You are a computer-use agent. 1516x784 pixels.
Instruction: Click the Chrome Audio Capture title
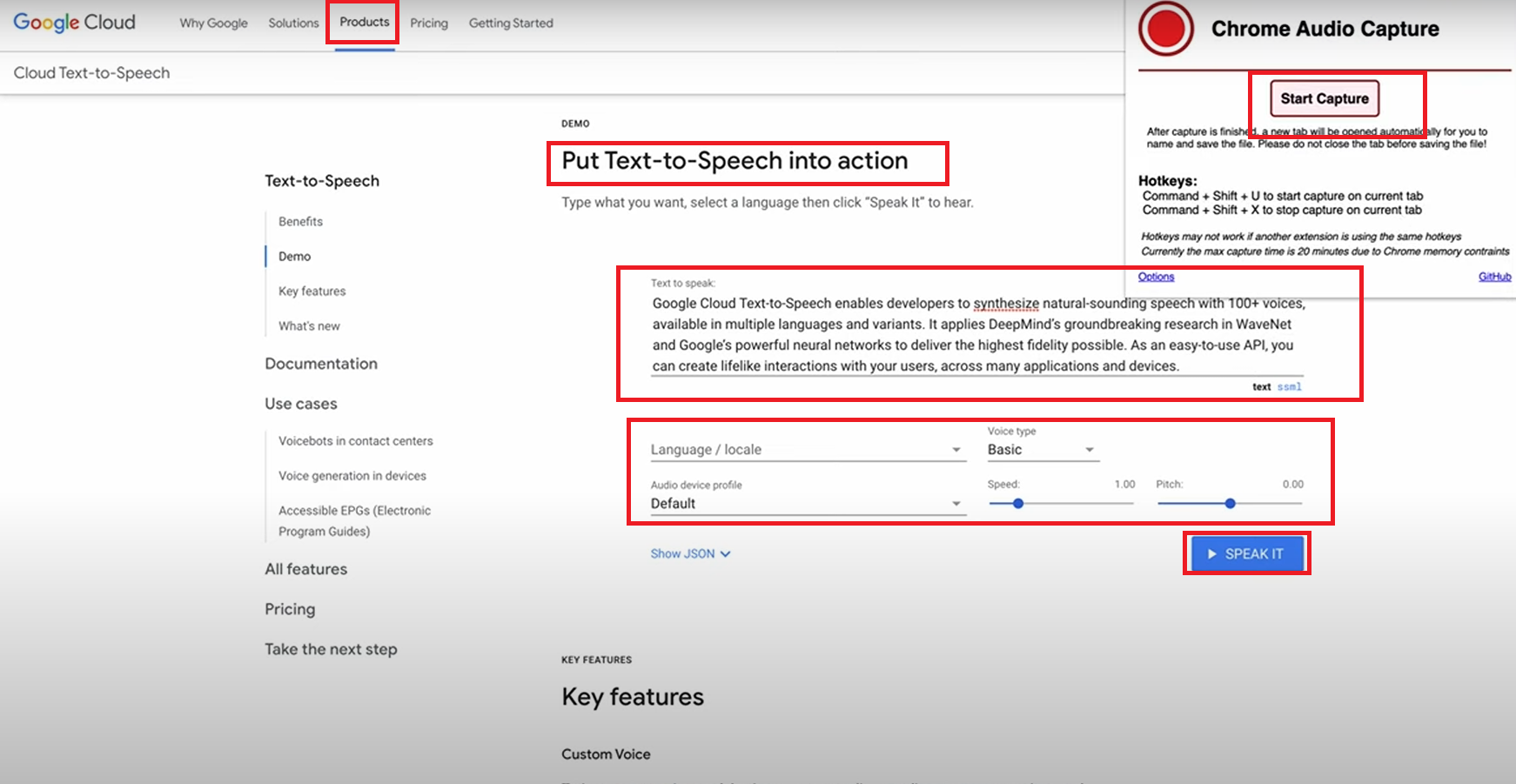pyautogui.click(x=1325, y=29)
